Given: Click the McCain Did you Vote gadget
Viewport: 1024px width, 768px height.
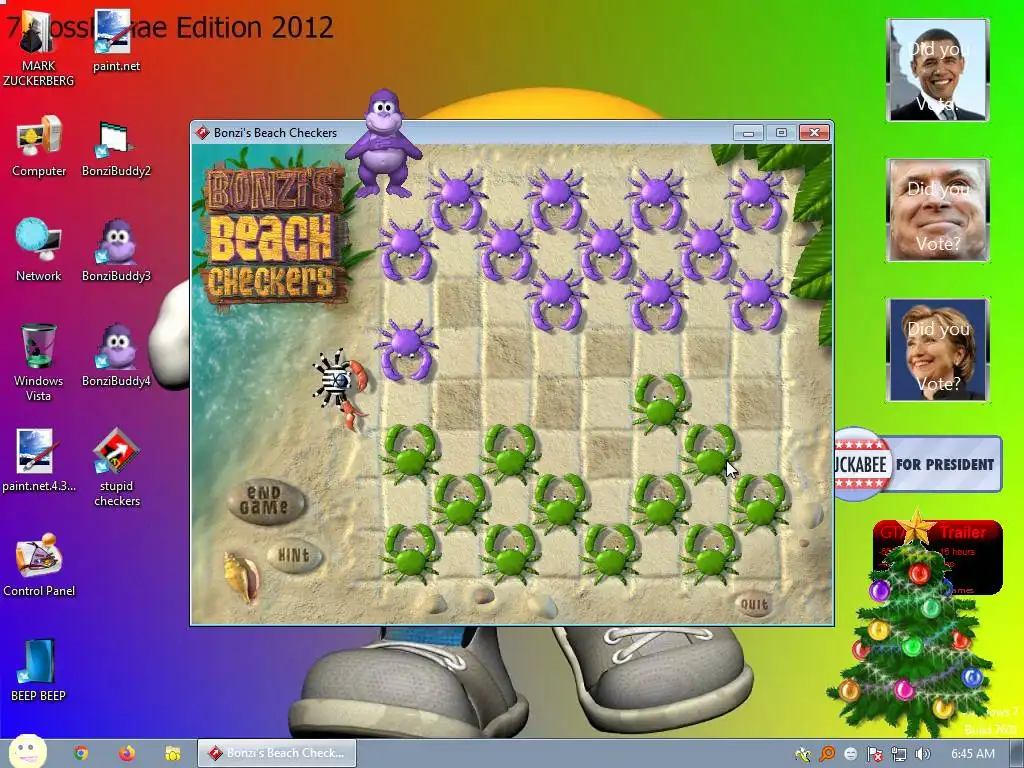Looking at the screenshot, I should pos(938,210).
